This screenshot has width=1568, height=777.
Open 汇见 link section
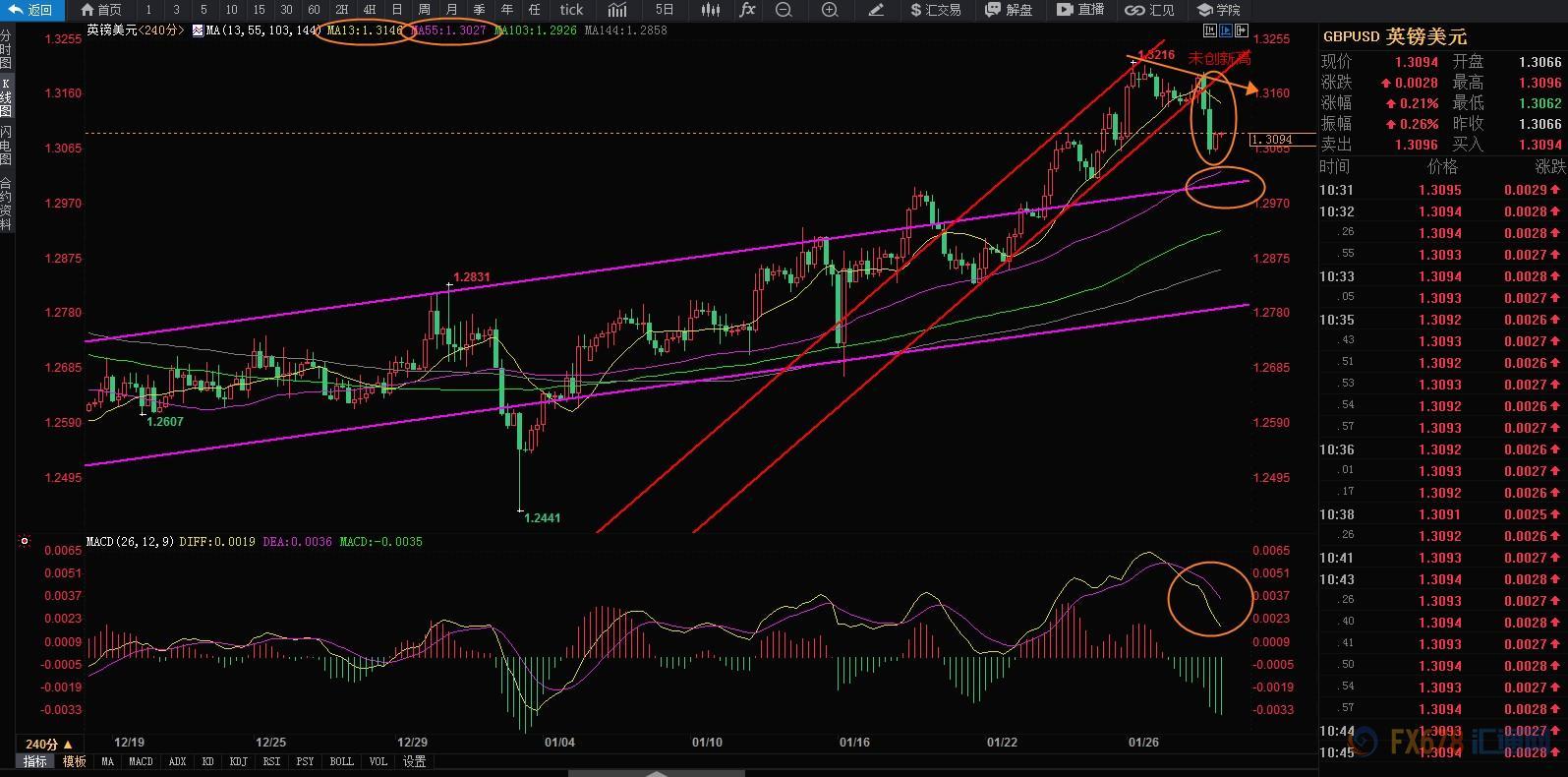(x=1150, y=10)
